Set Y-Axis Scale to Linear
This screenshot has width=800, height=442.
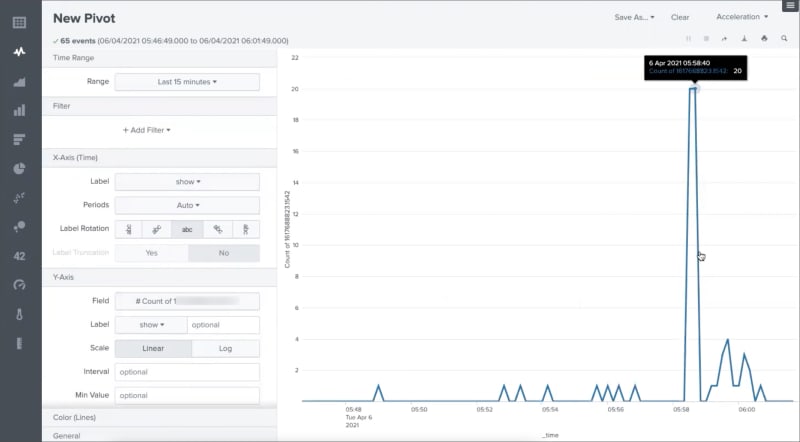tap(153, 348)
